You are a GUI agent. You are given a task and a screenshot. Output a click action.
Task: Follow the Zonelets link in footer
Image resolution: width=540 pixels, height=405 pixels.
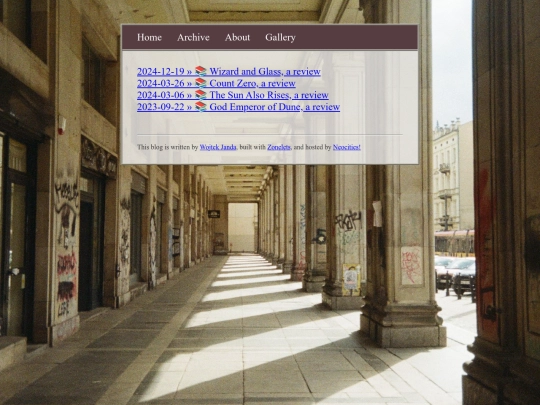coord(279,147)
